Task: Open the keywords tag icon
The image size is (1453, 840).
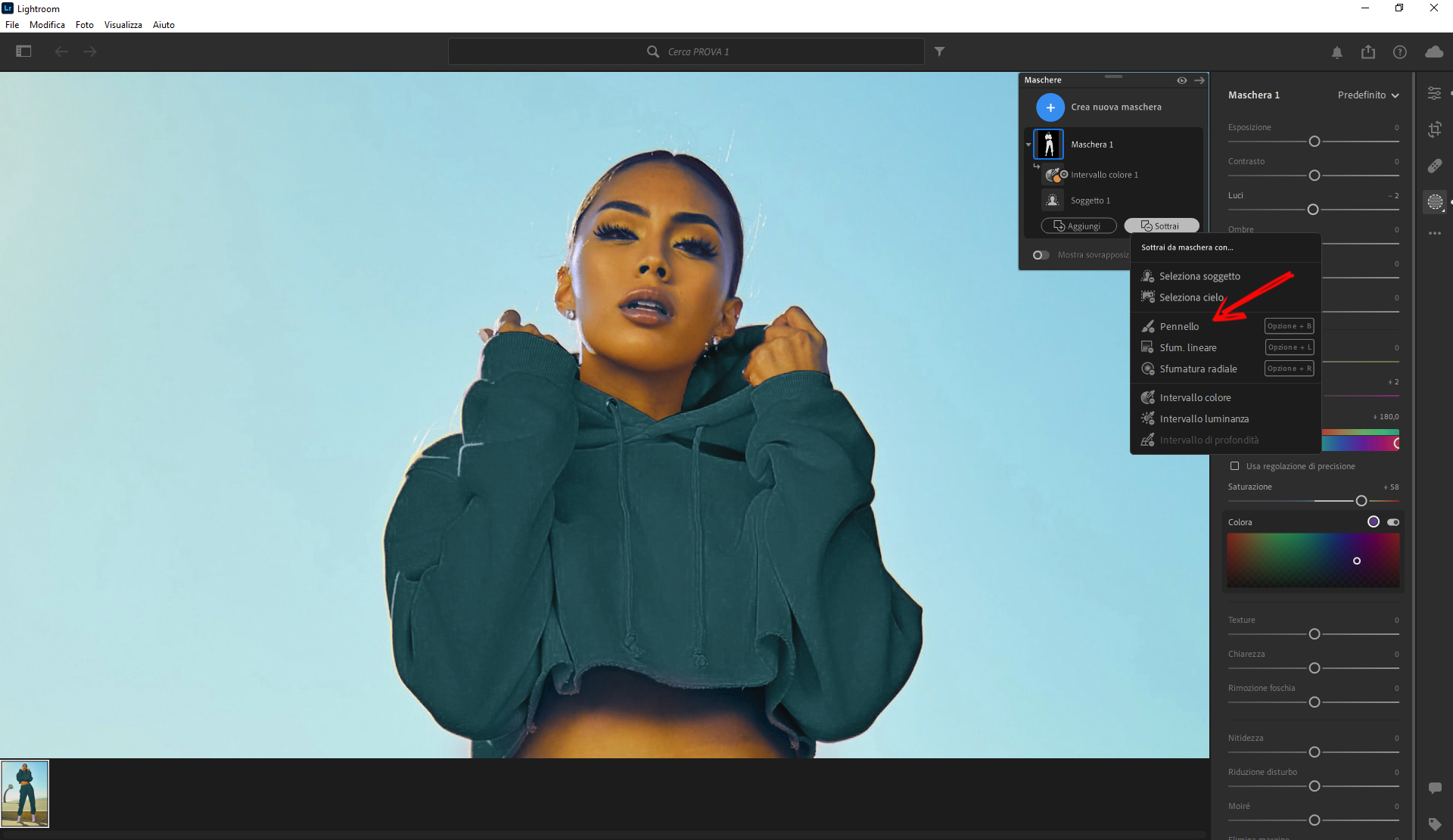Action: tap(1434, 823)
